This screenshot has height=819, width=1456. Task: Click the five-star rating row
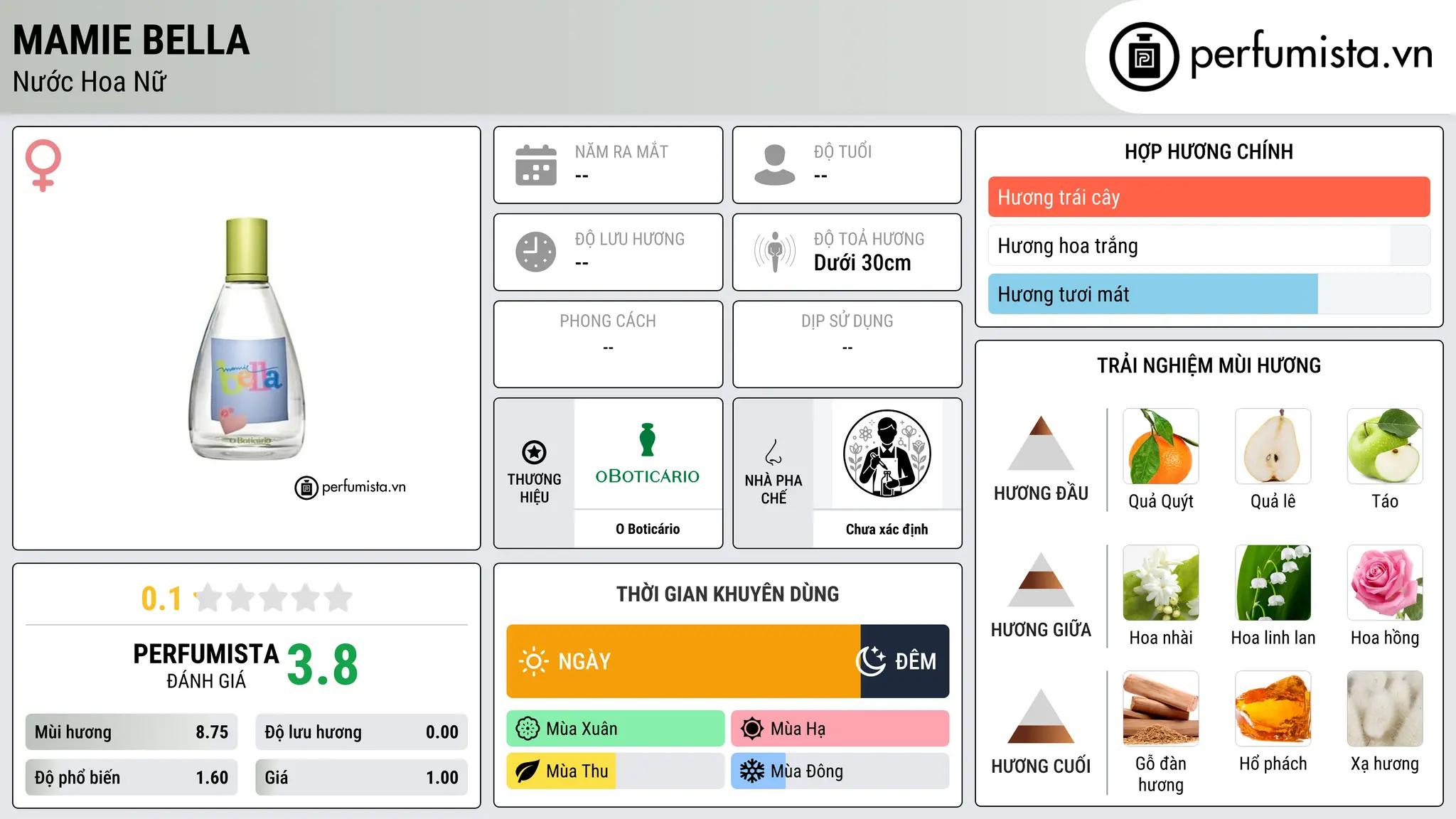(x=274, y=598)
